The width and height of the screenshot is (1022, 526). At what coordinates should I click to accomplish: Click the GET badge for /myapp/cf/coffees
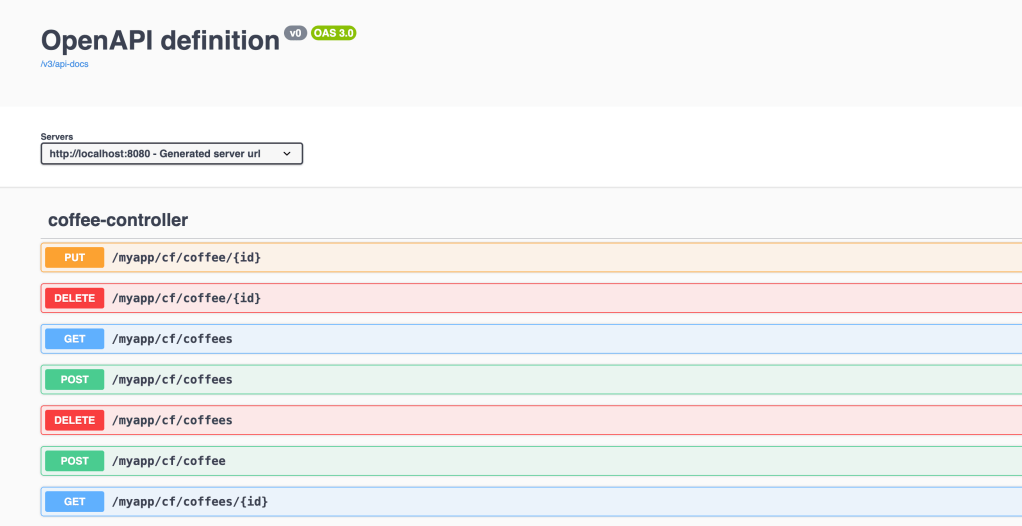[x=75, y=339]
